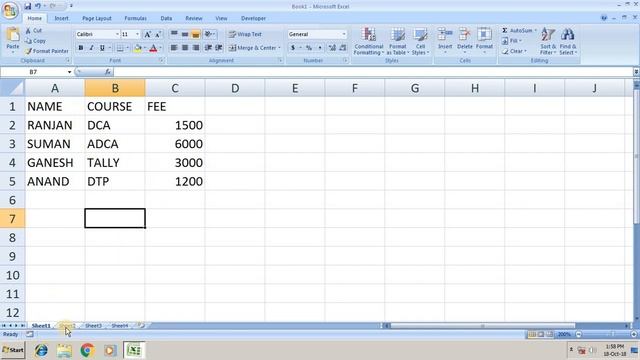Viewport: 640px width, 360px height.
Task: Click the Decrease Decimal icon
Action: 343,48
